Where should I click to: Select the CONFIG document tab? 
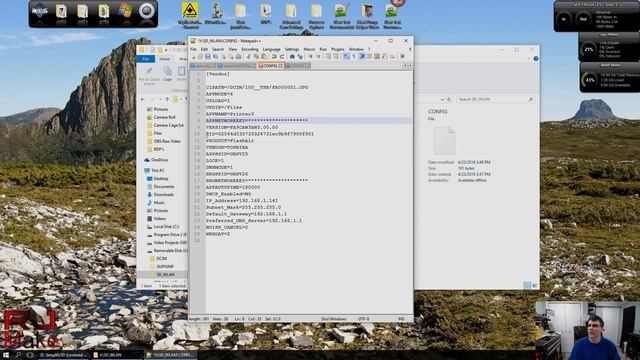point(269,66)
